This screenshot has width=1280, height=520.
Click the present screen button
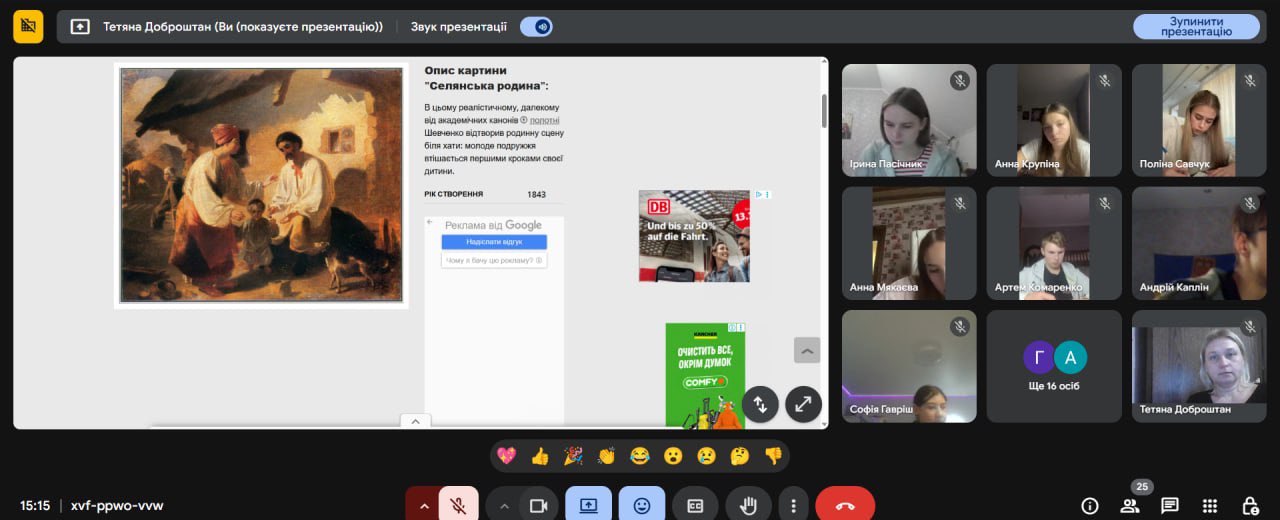pos(588,505)
